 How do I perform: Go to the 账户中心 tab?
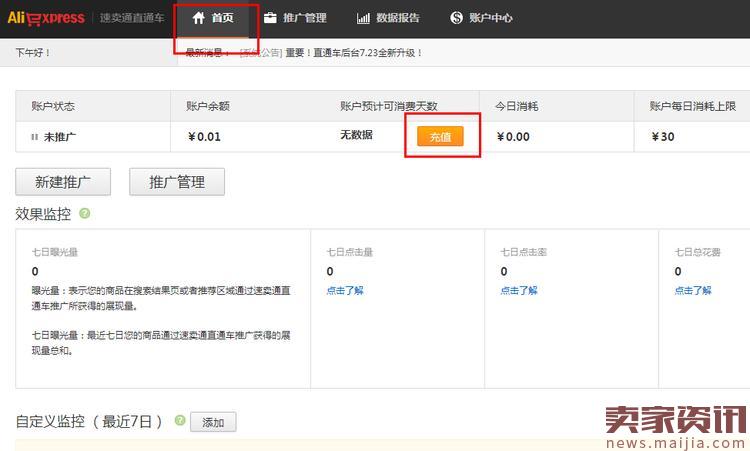[481, 18]
